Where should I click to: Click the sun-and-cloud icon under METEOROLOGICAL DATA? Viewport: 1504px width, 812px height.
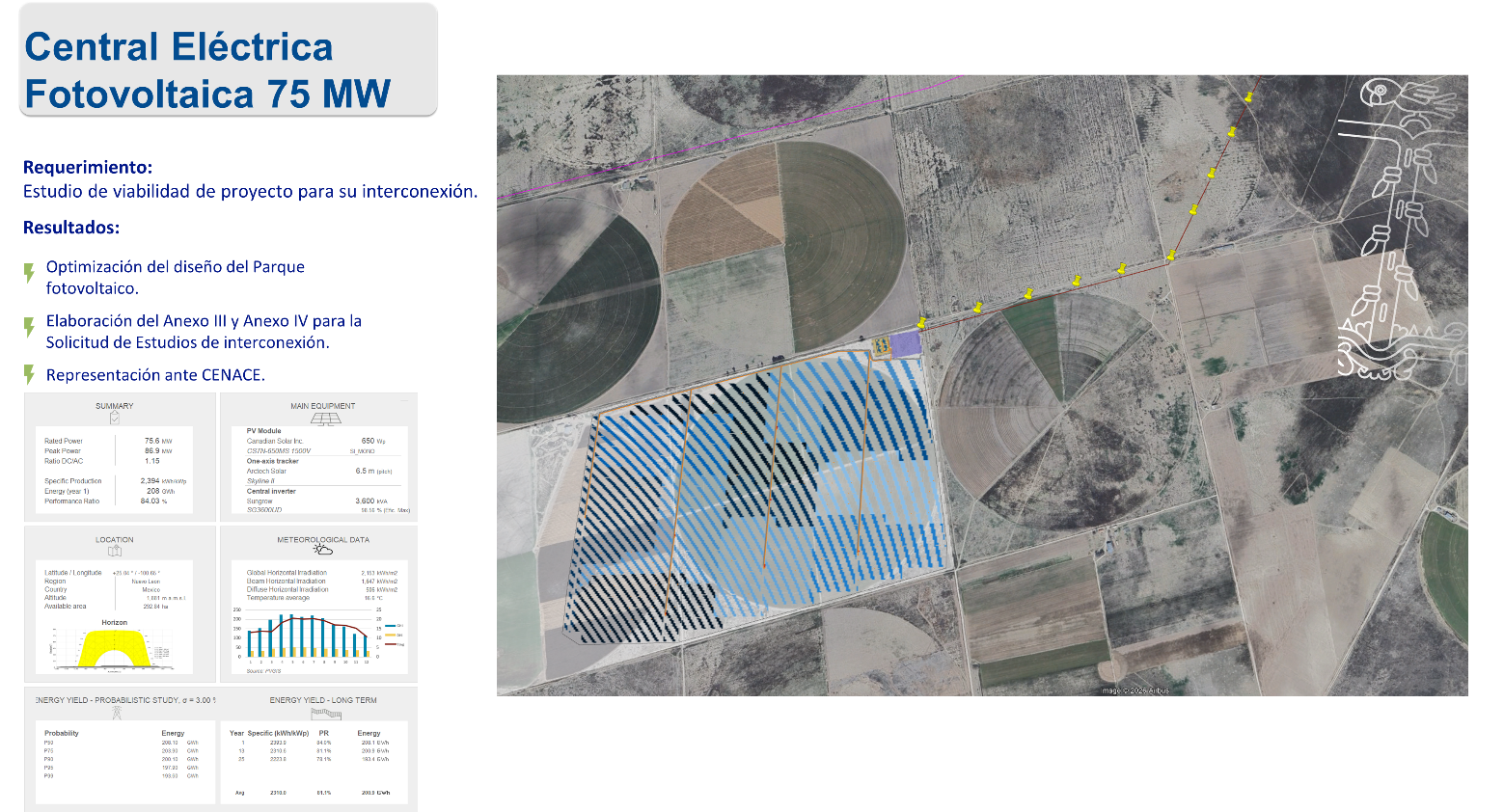click(x=323, y=550)
